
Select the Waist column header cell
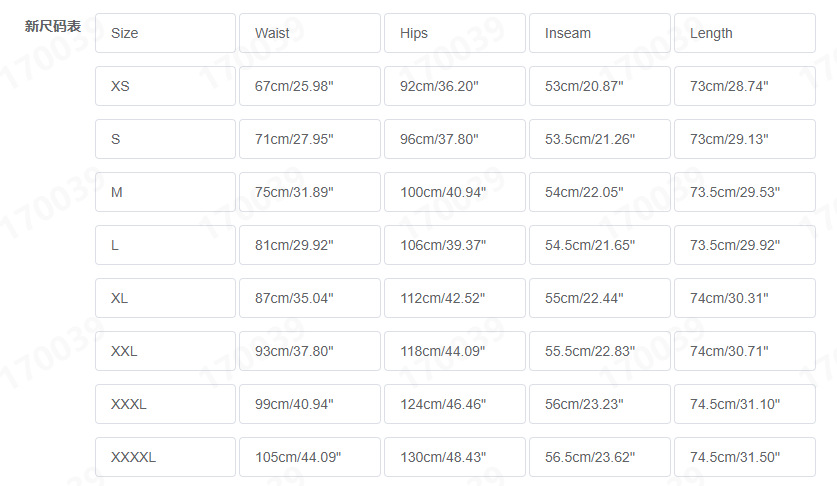point(310,33)
